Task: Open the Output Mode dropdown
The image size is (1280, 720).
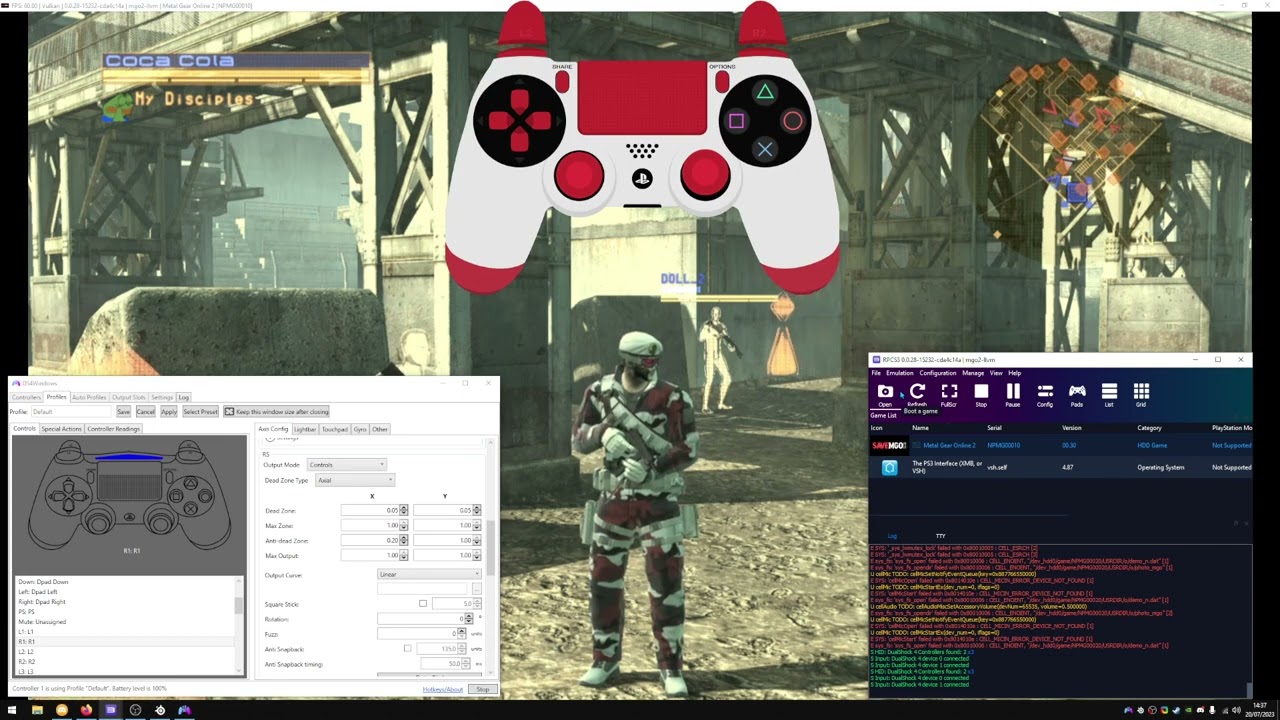Action: click(346, 465)
